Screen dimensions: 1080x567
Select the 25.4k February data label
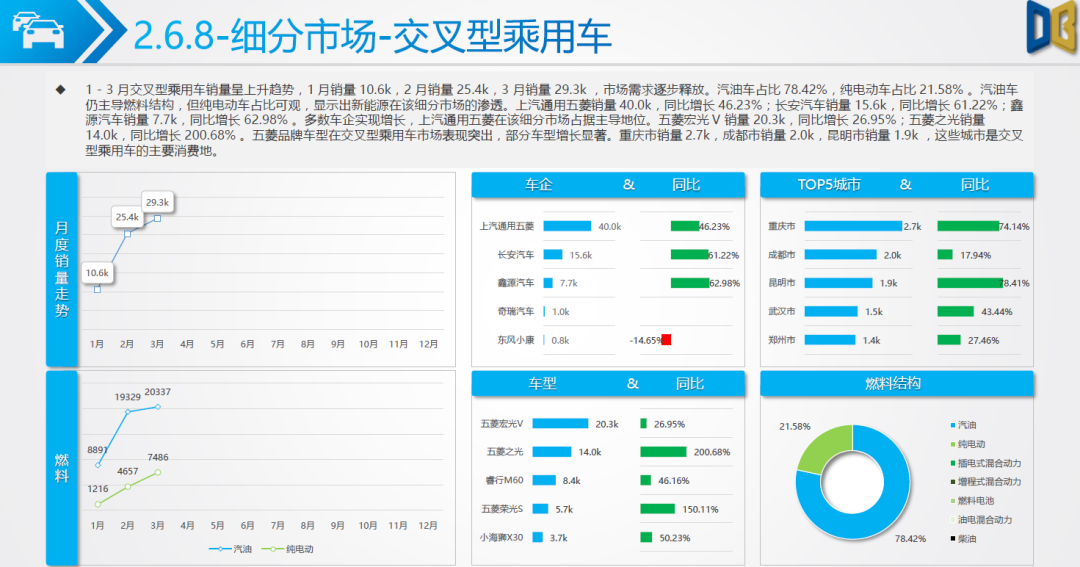[127, 217]
